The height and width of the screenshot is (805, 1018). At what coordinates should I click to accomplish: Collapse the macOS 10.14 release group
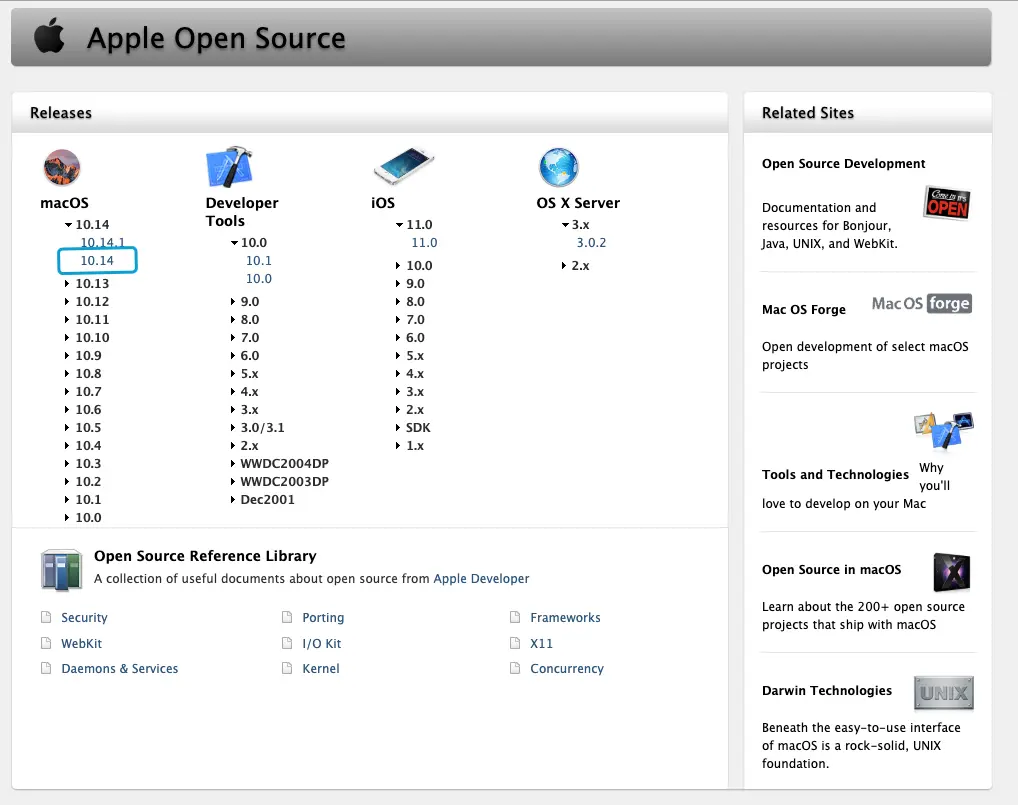68,225
